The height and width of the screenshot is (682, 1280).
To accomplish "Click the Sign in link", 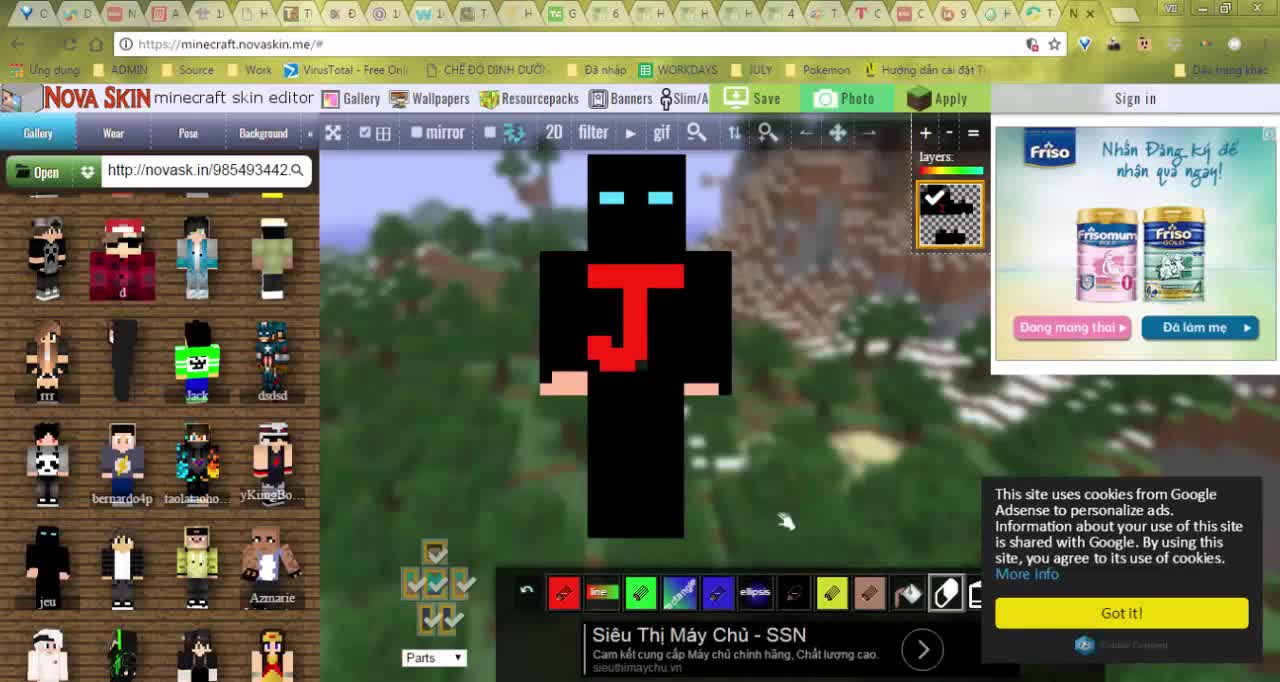I will [x=1135, y=98].
